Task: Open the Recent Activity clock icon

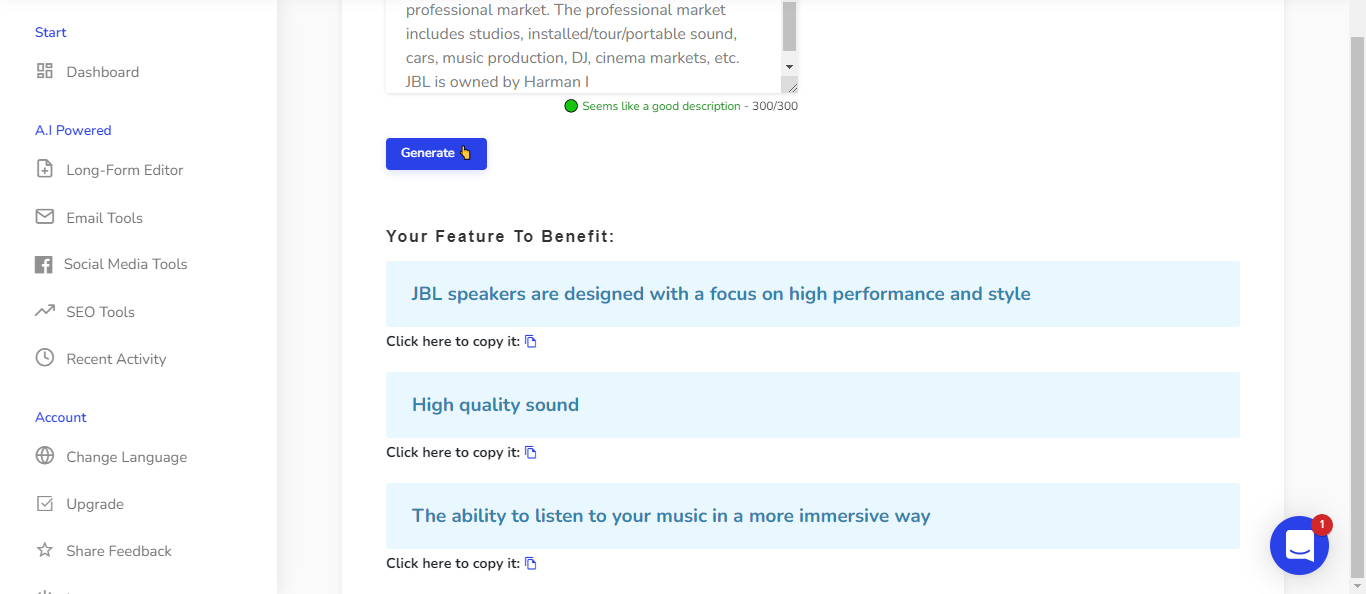Action: point(44,358)
